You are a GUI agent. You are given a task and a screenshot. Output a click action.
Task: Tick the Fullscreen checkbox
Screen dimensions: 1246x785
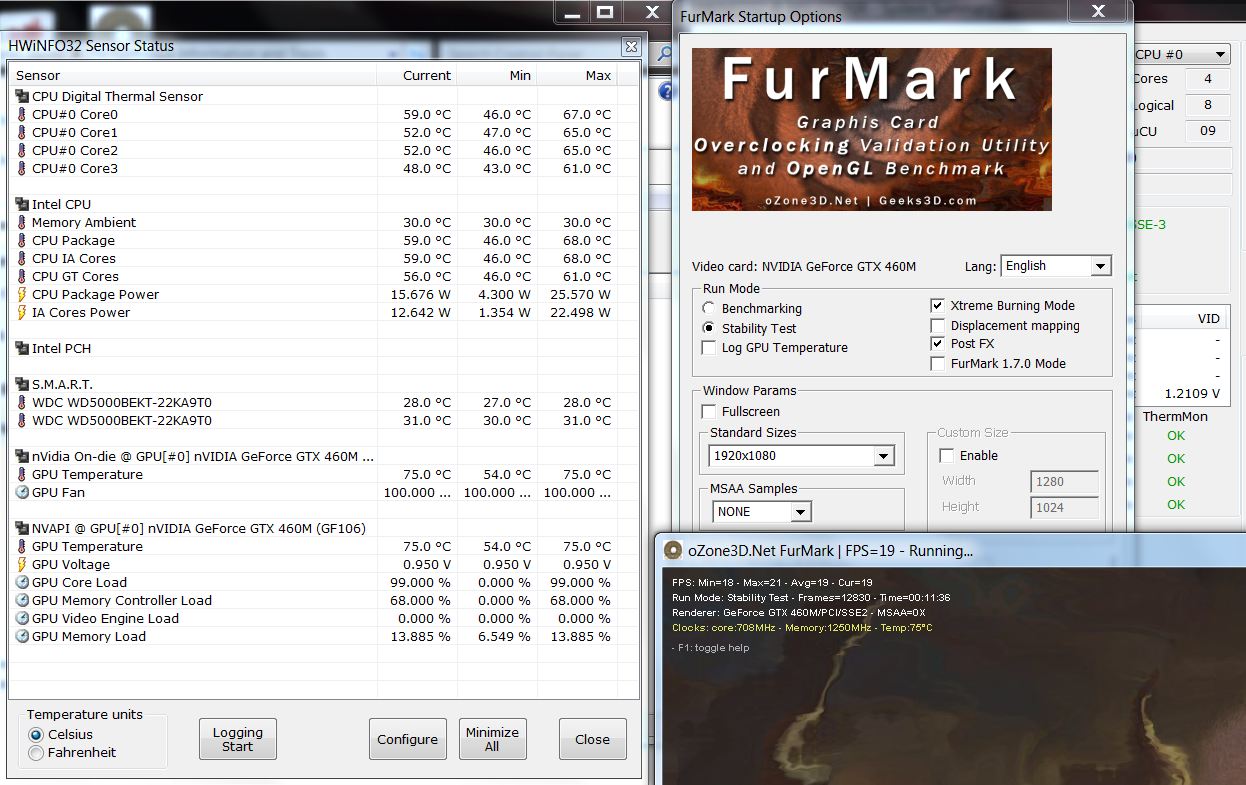[x=709, y=411]
